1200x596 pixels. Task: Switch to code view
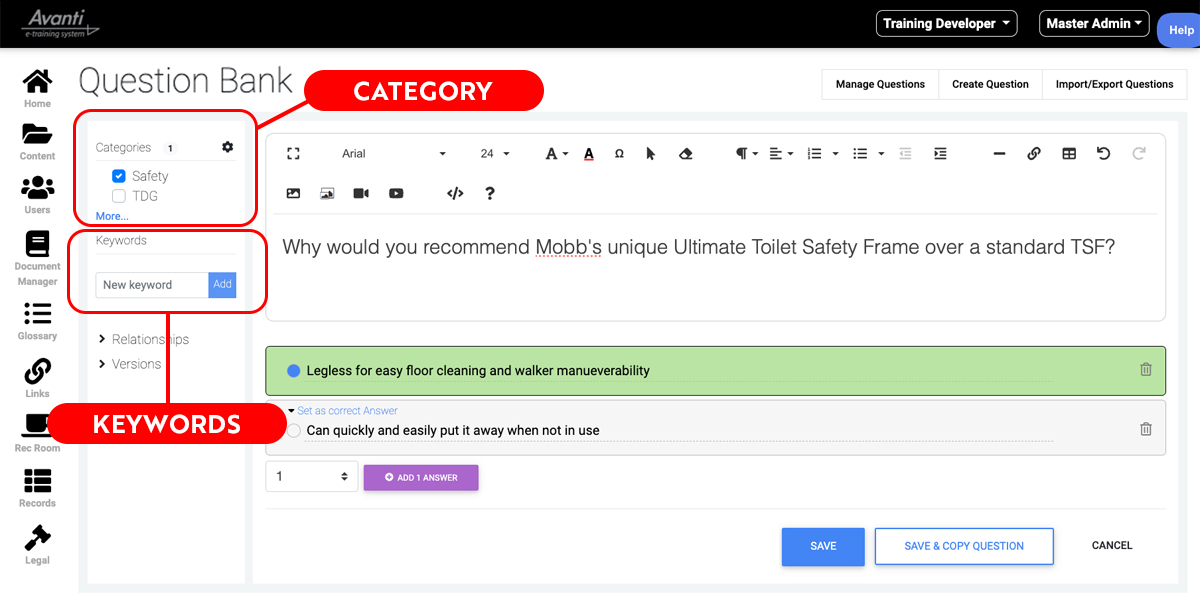[x=455, y=193]
